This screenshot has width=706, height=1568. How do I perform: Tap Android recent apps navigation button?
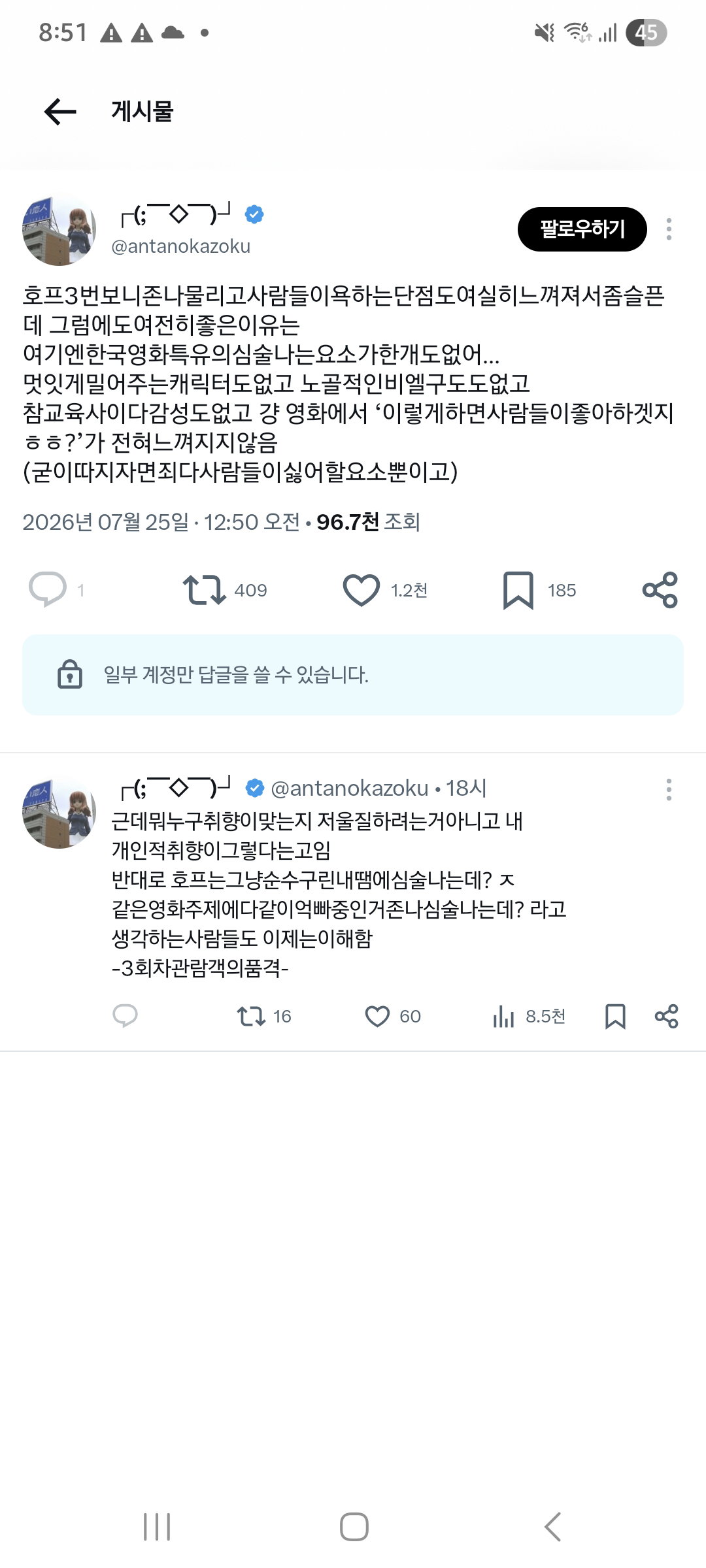pos(157,1527)
